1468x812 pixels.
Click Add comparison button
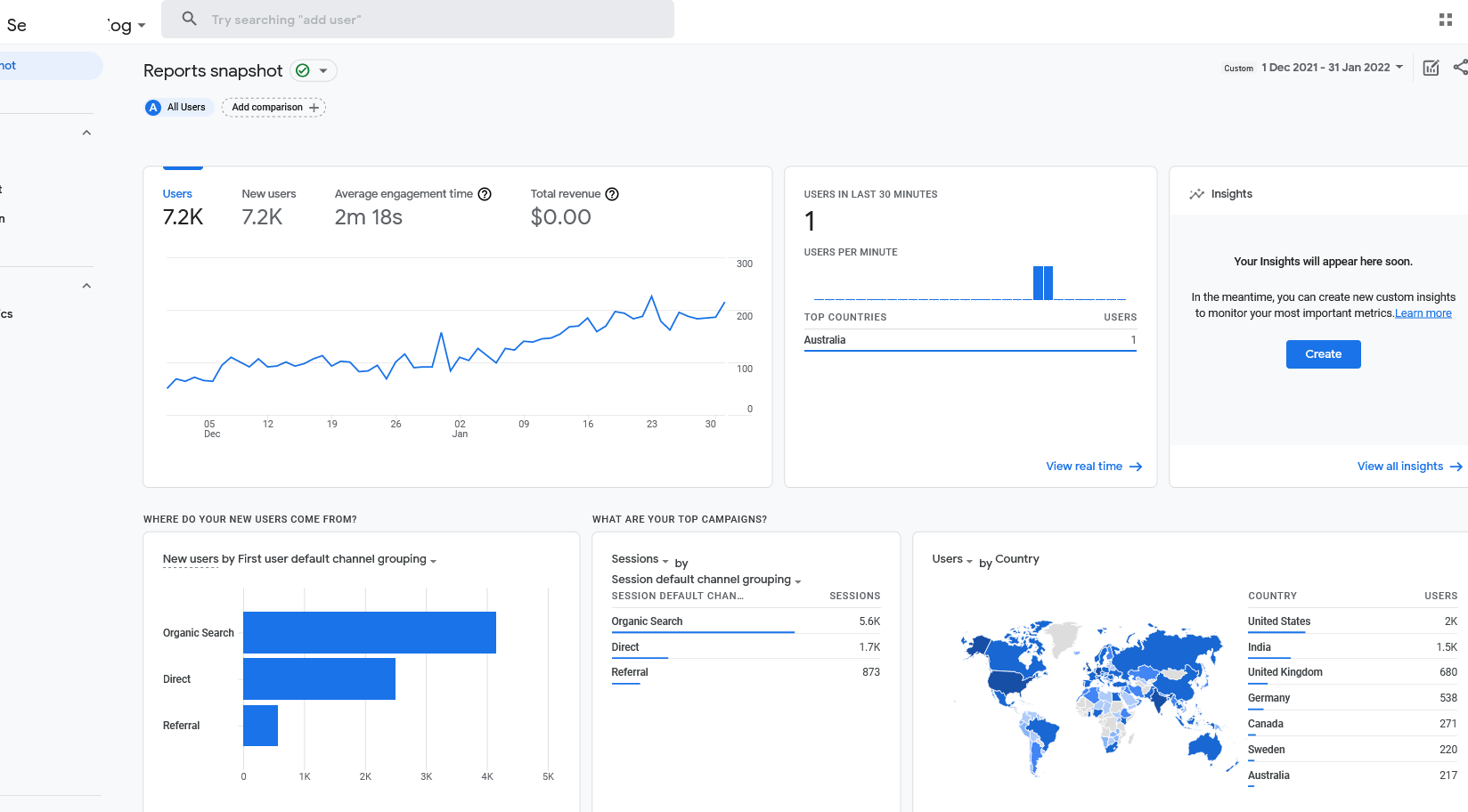point(273,108)
